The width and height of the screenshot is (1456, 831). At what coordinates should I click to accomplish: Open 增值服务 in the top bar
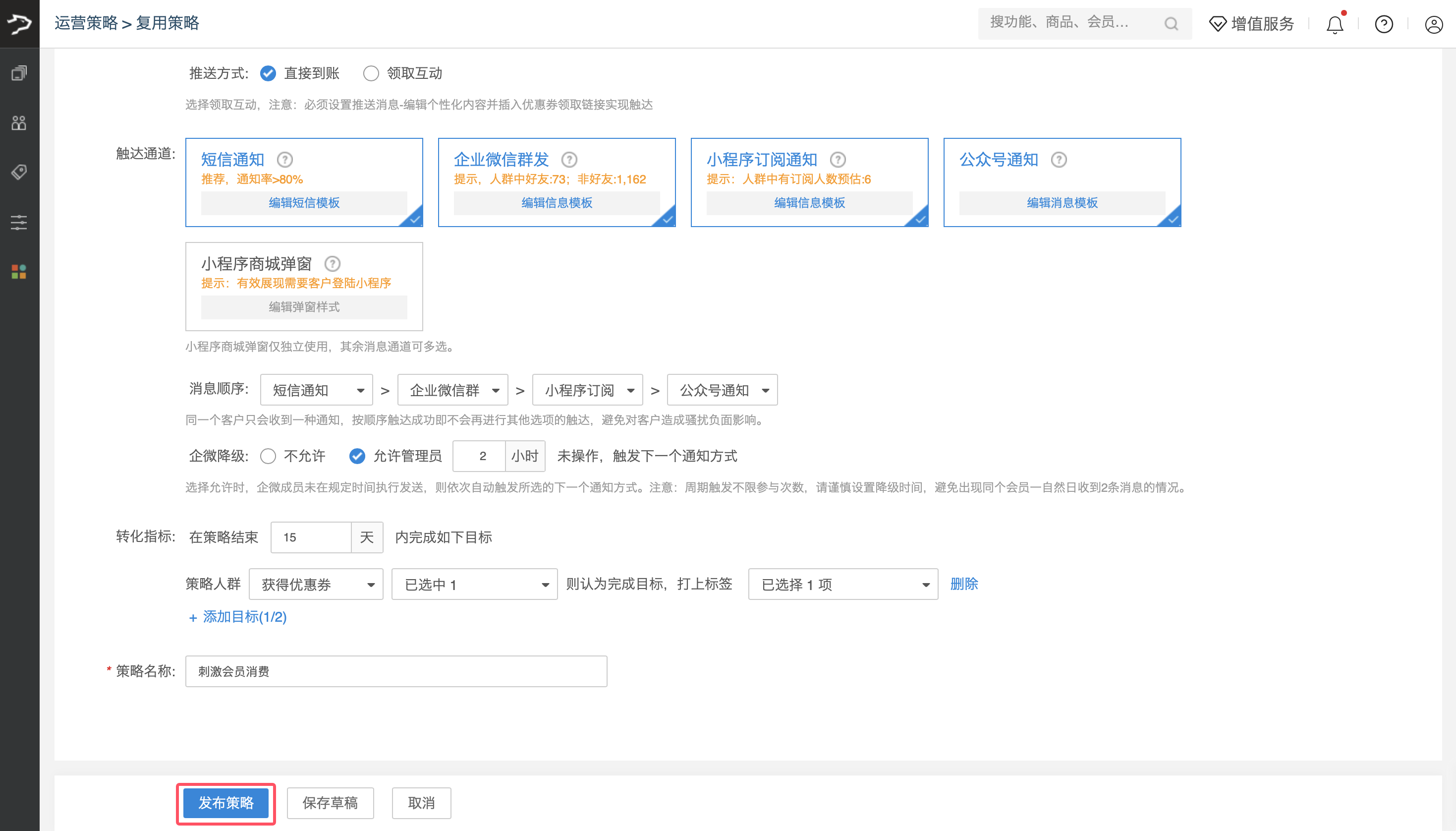pos(1252,24)
